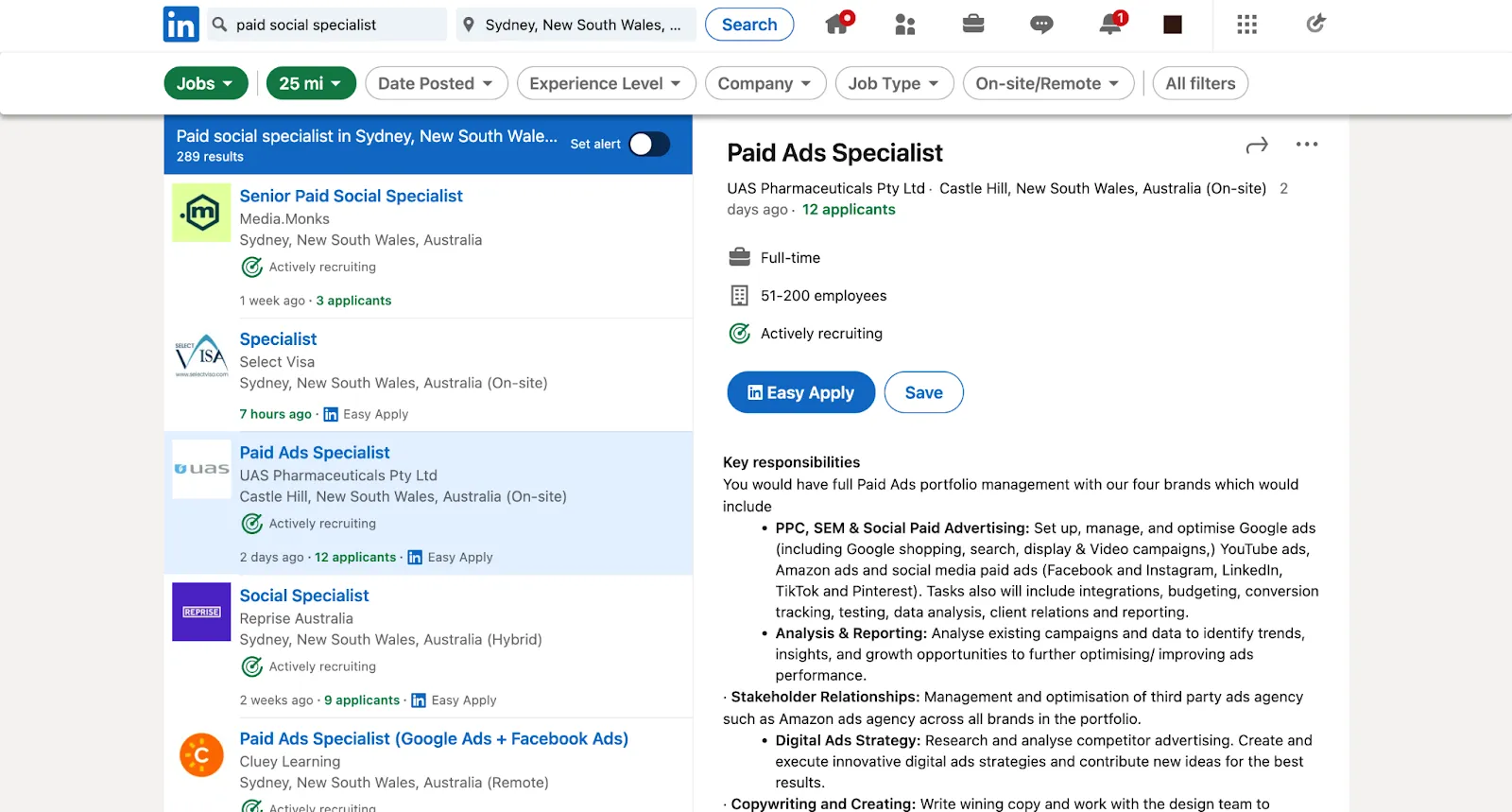1512x812 pixels.
Task: Toggle the Set alert switch
Action: (649, 144)
